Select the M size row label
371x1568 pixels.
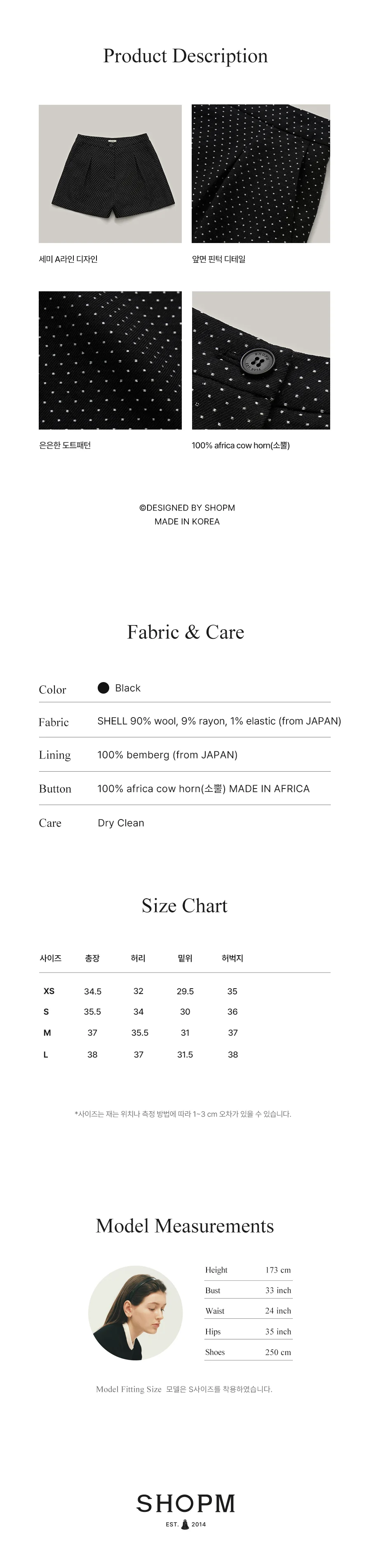(x=47, y=1032)
